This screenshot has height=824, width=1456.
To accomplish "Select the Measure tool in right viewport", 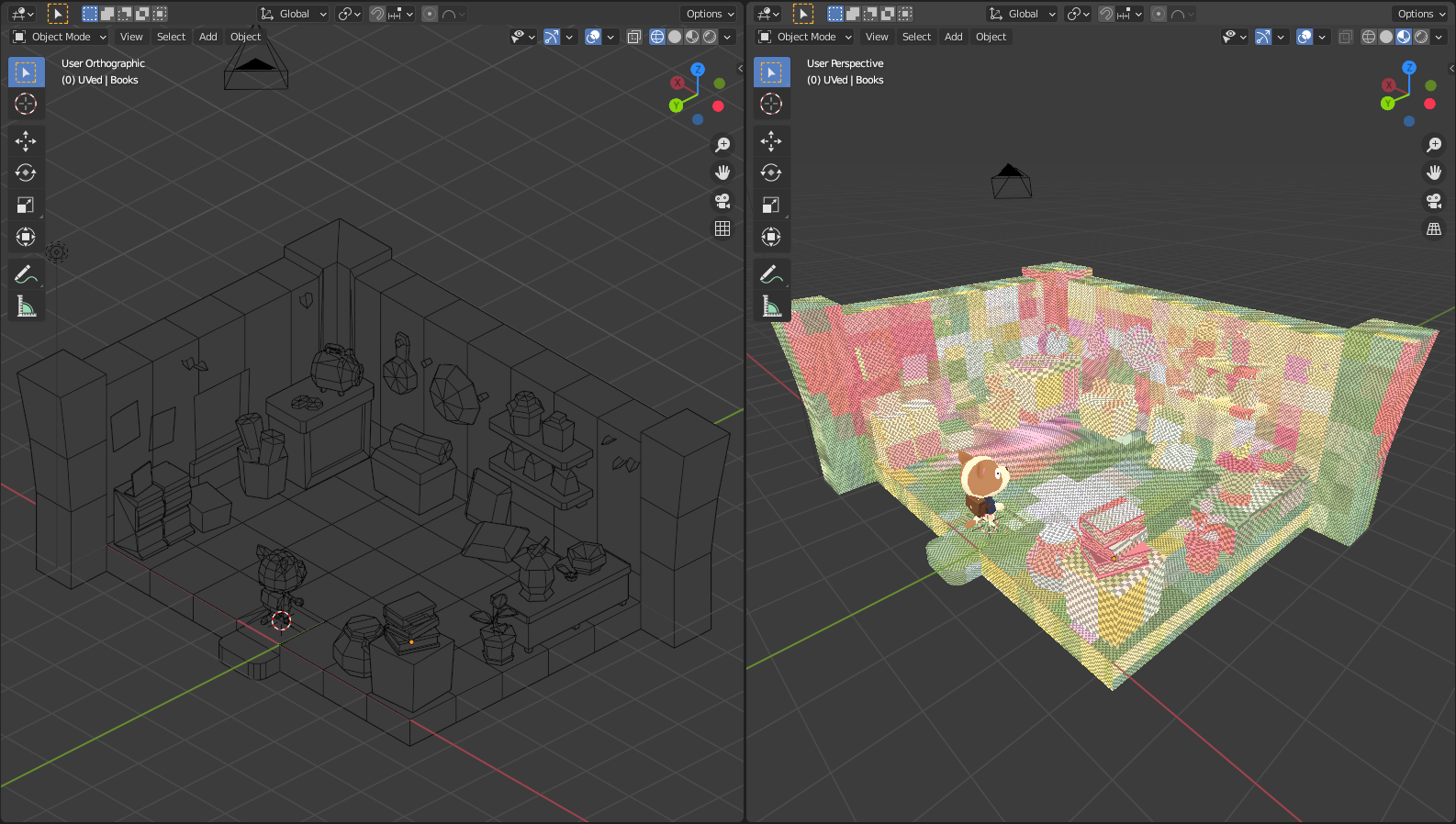I will pyautogui.click(x=771, y=306).
